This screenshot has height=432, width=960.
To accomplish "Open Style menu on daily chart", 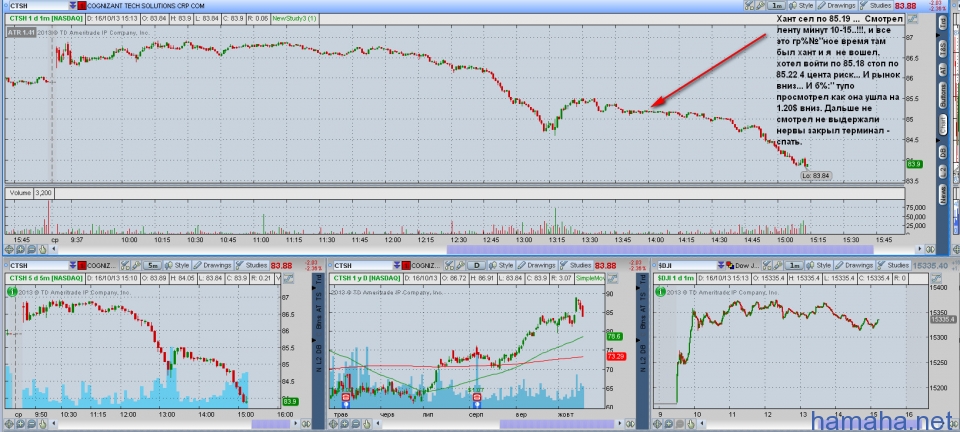I will (x=501, y=266).
